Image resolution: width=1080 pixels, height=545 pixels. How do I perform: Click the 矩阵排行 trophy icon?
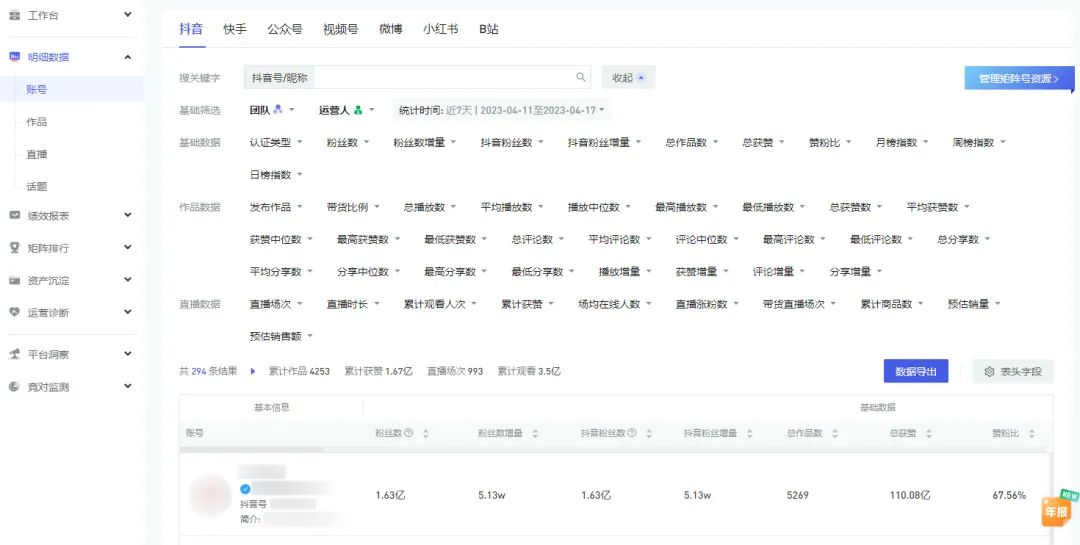[x=14, y=248]
